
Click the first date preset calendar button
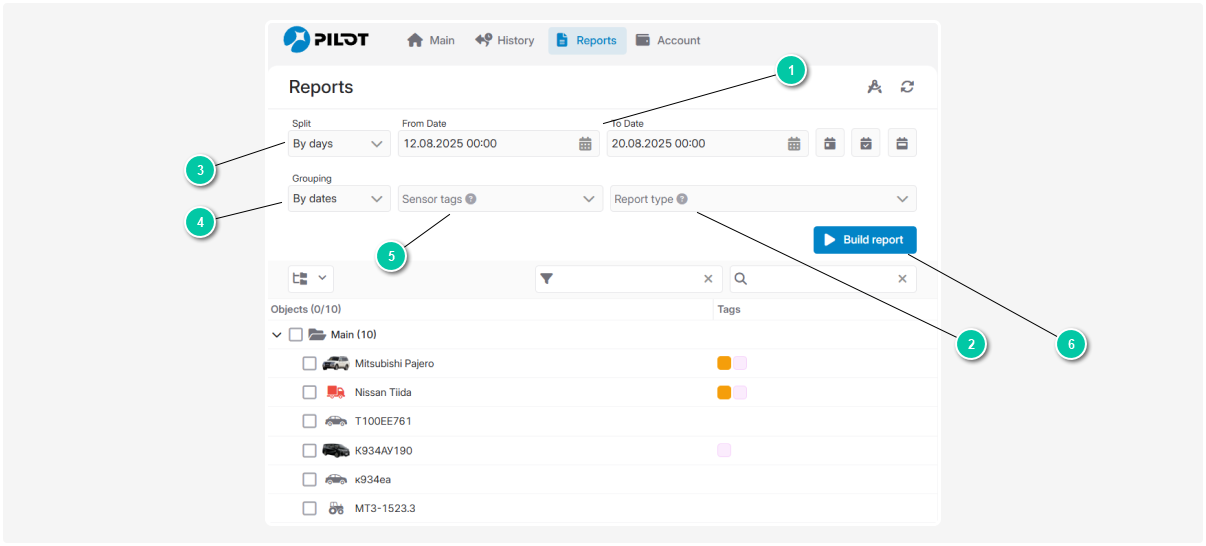830,143
